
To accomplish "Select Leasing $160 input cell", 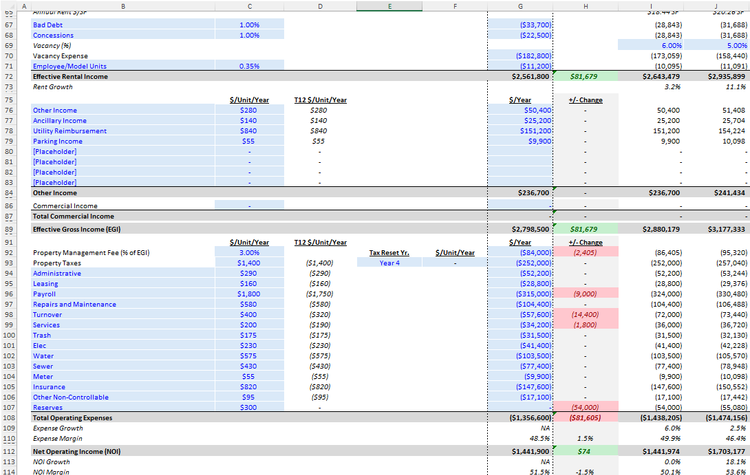I will 249,284.
